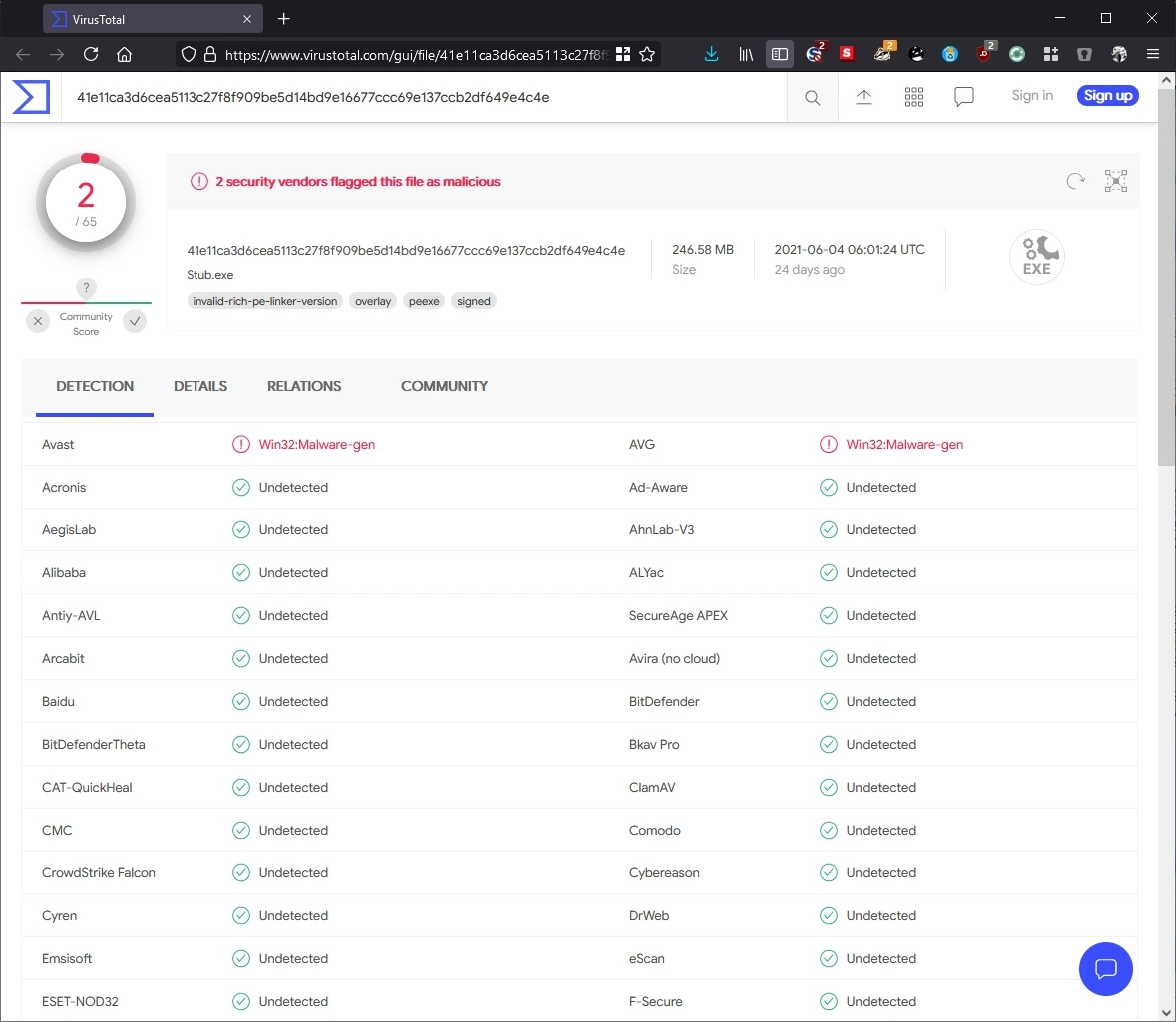Open the Firefox hamburger menu
Image resolution: width=1176 pixels, height=1022 pixels.
[1153, 54]
